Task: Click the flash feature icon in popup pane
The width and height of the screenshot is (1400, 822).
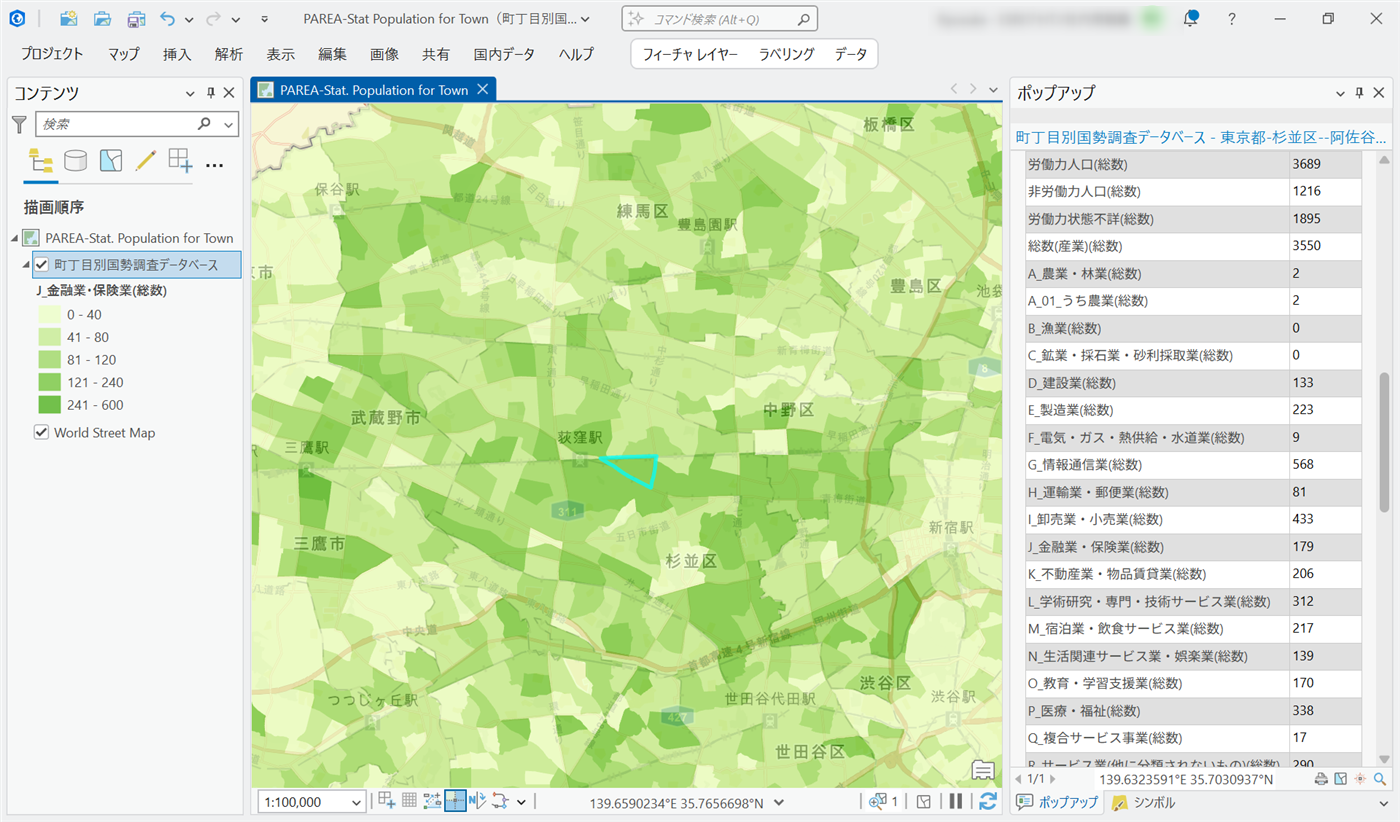Action: coord(1360,779)
